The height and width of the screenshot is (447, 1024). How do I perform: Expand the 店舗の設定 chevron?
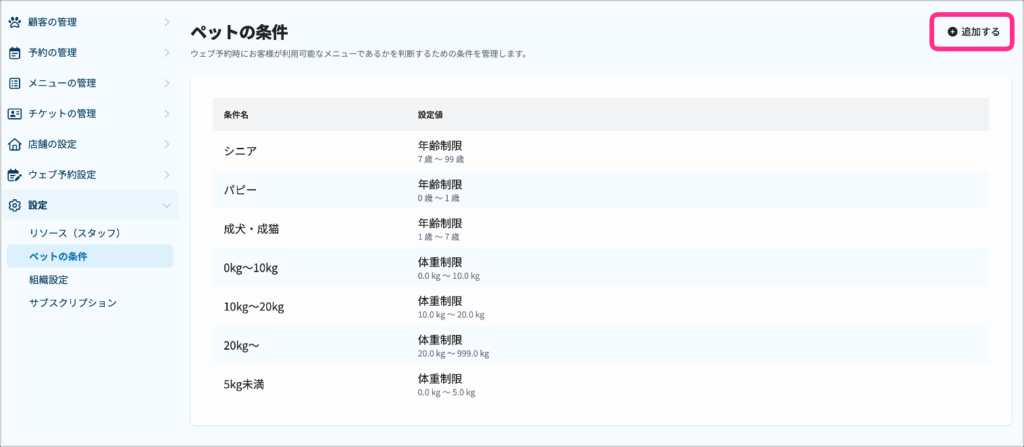(x=167, y=144)
